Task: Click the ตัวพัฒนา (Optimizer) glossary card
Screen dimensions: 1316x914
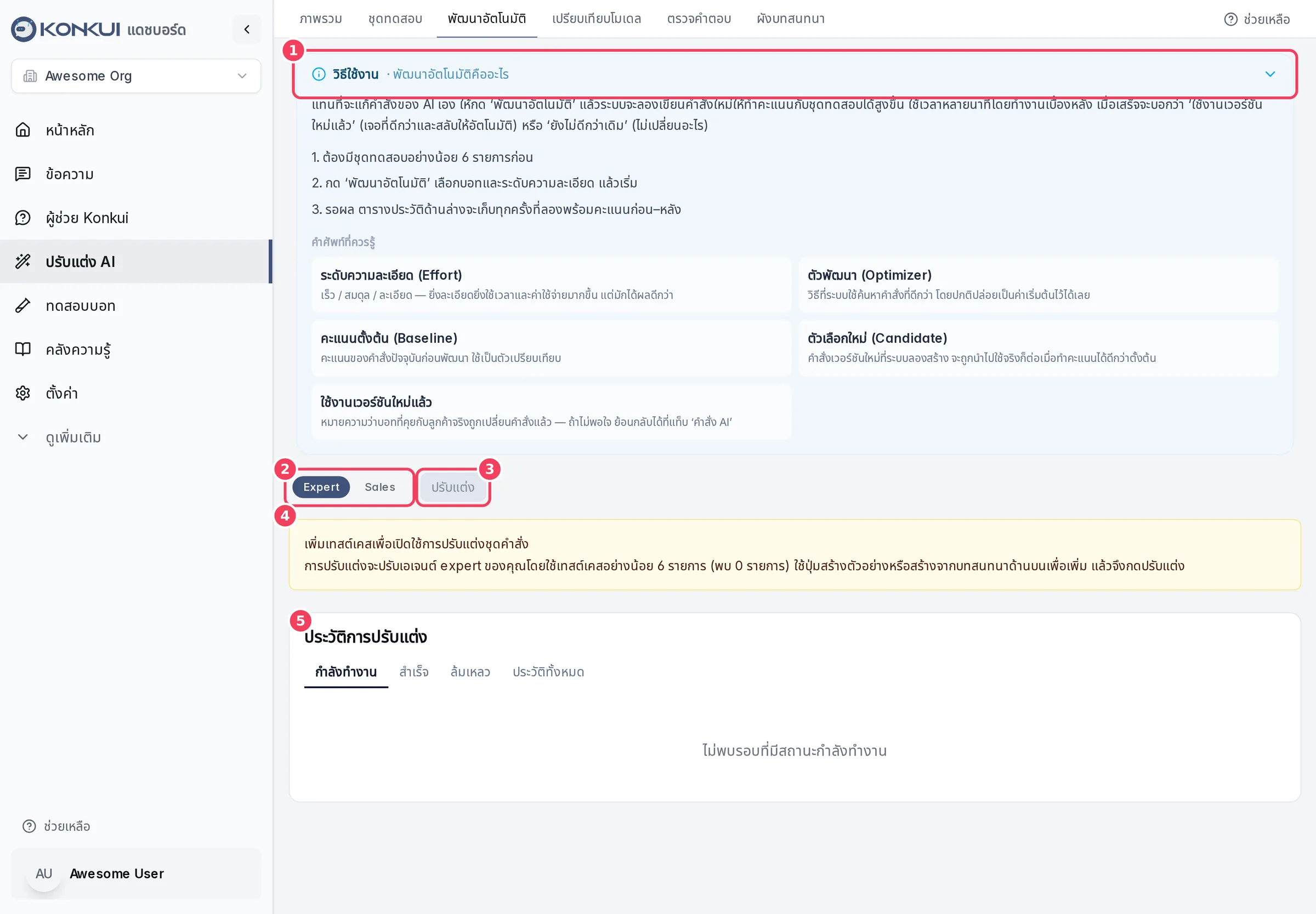Action: (1038, 285)
